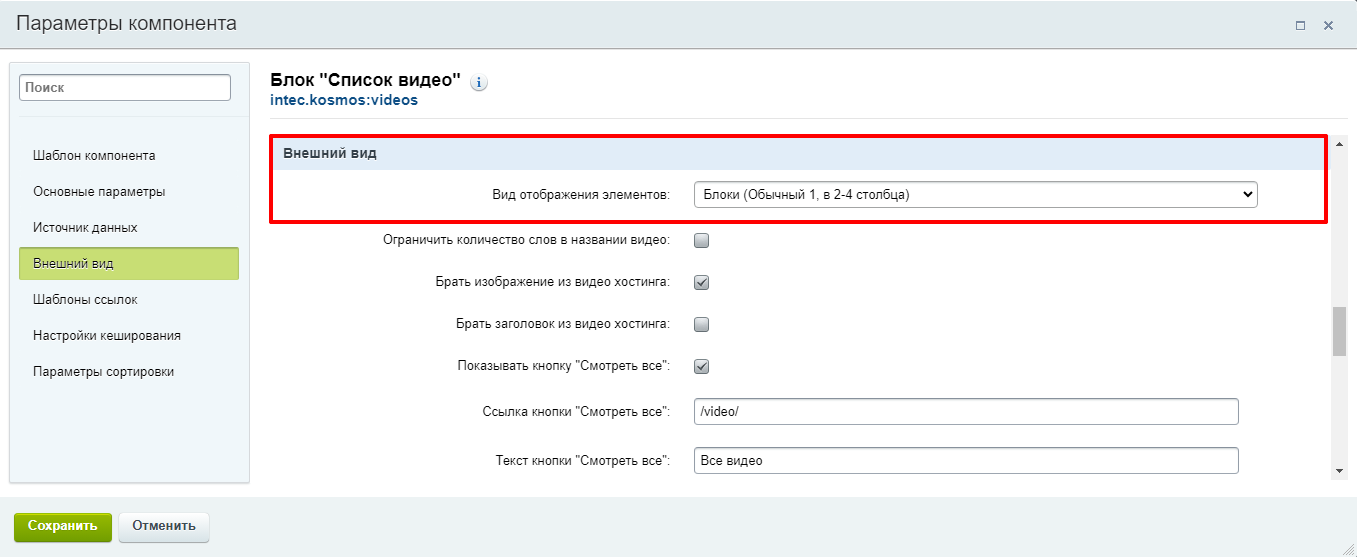Select "Источник данных" in sidebar
The image size is (1357, 557).
pyautogui.click(x=85, y=228)
